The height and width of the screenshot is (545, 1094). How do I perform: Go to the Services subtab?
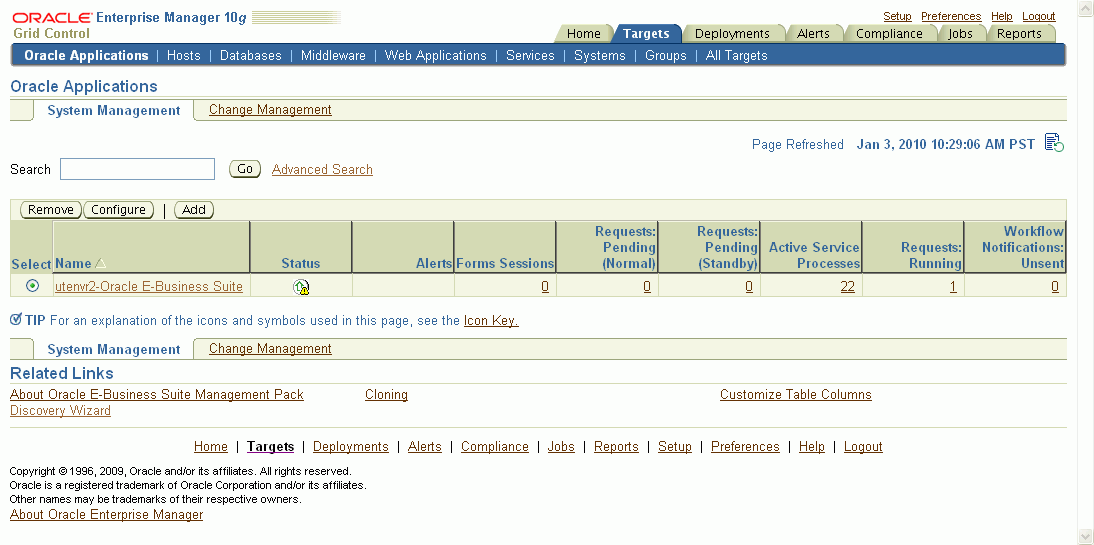[530, 55]
